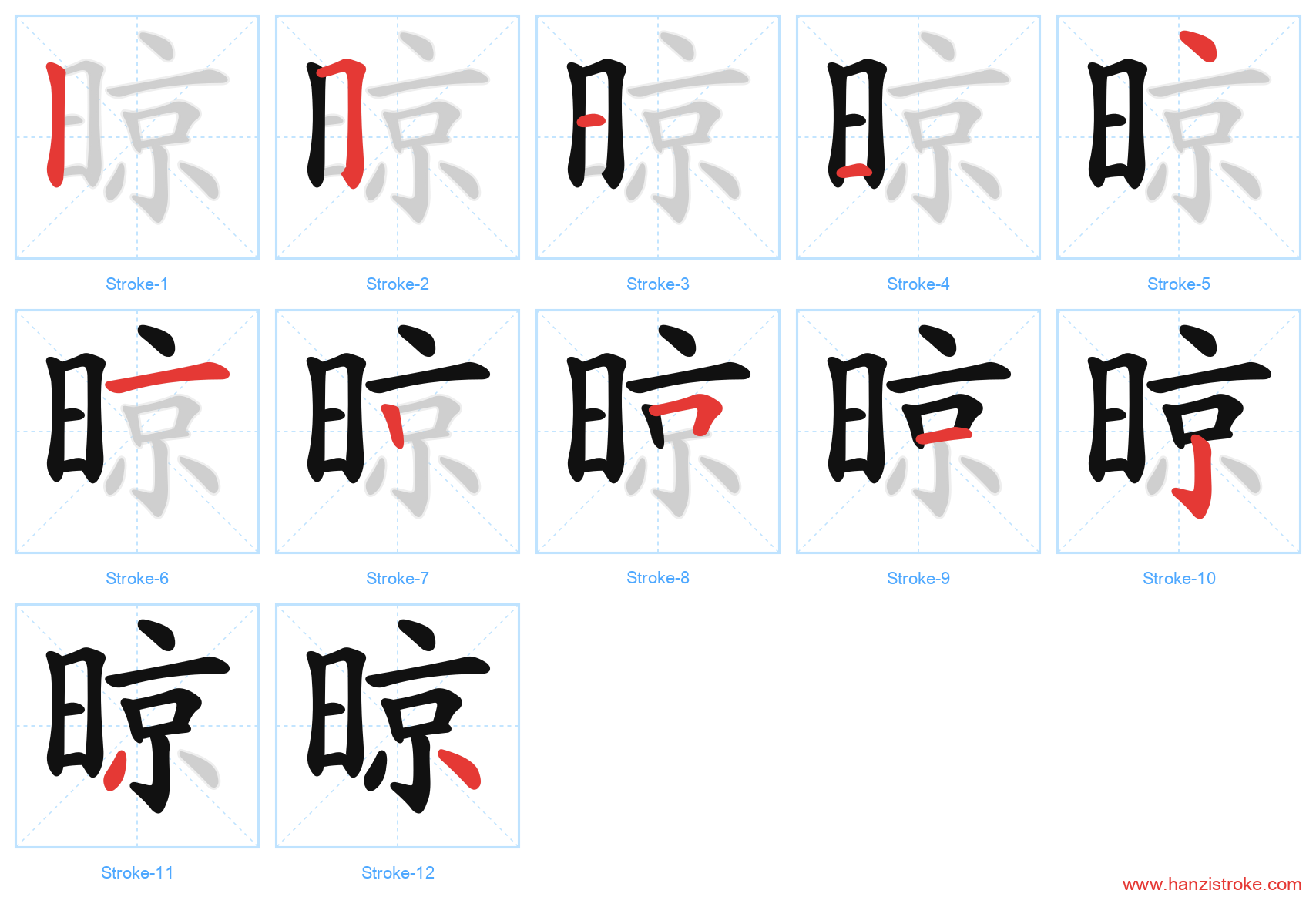
Task: Click the Stroke-7 diagram tile
Action: [398, 432]
